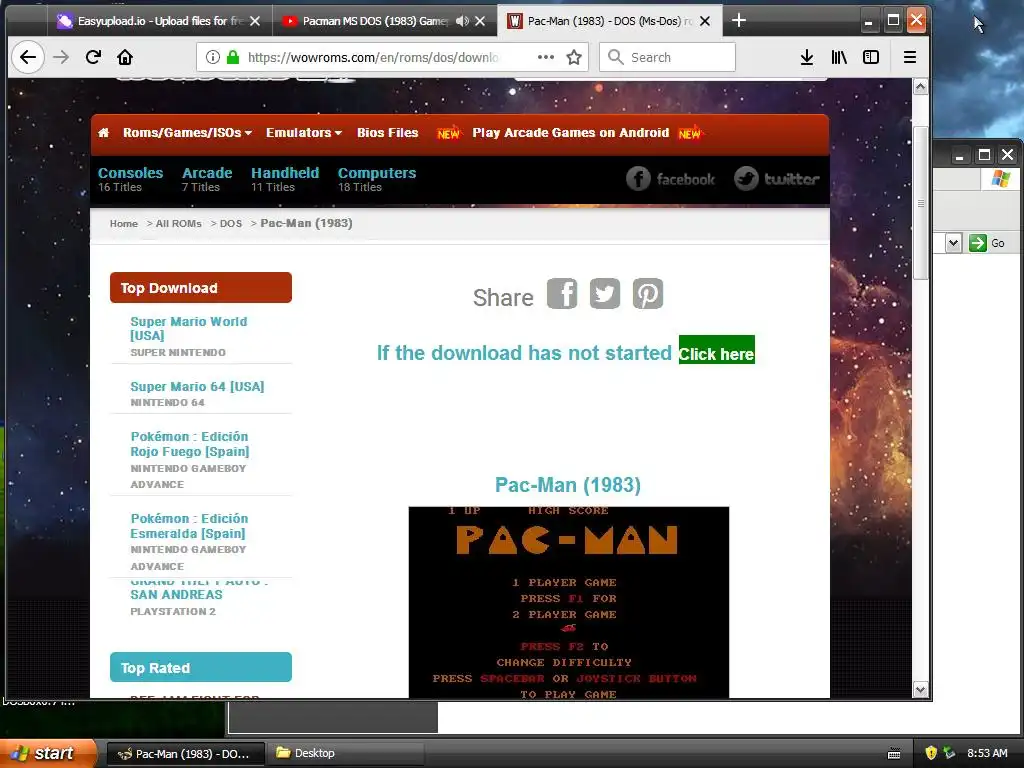Click the vertical scrollbar thumb
The image size is (1024, 768).
point(921,203)
